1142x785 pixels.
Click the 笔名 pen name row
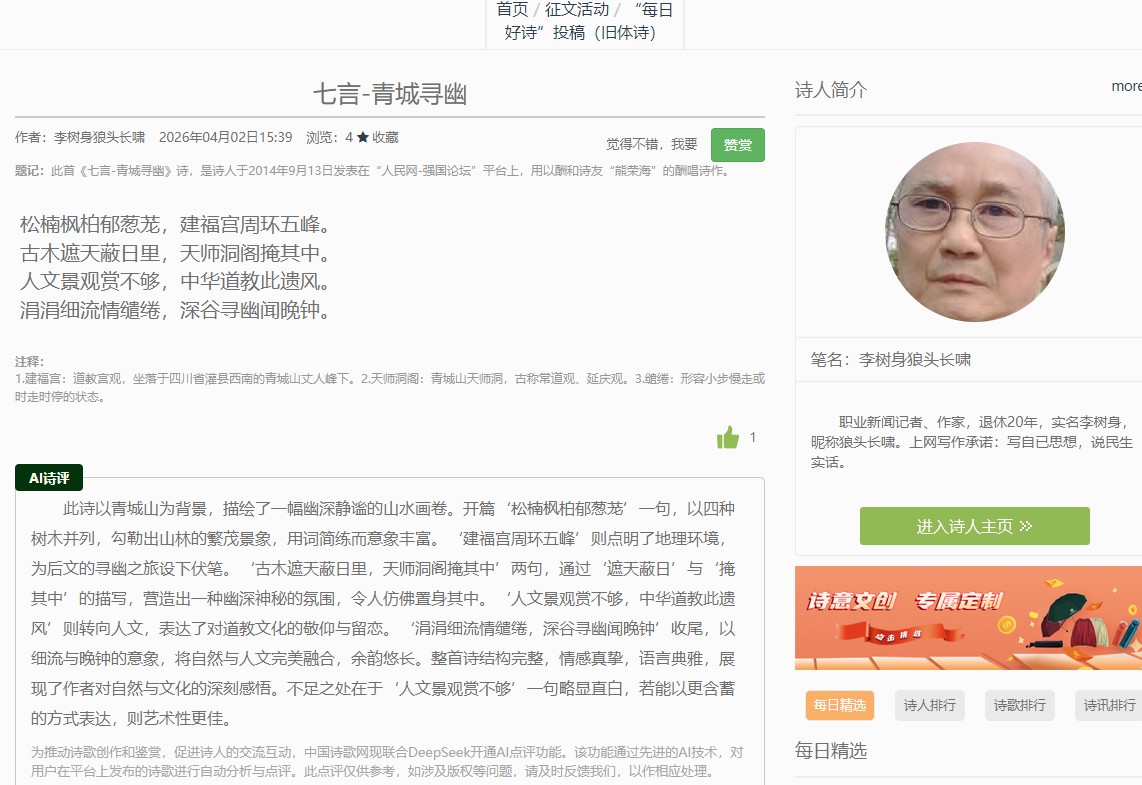click(890, 359)
